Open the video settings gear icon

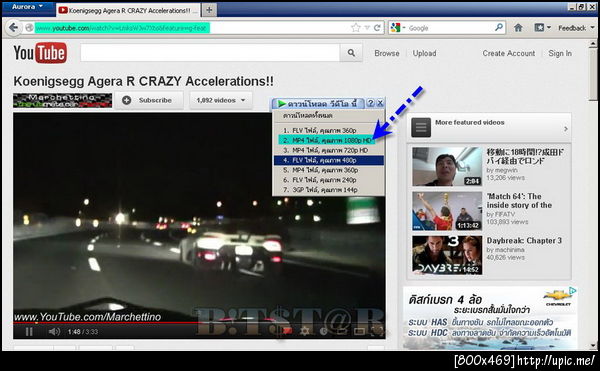pos(305,331)
